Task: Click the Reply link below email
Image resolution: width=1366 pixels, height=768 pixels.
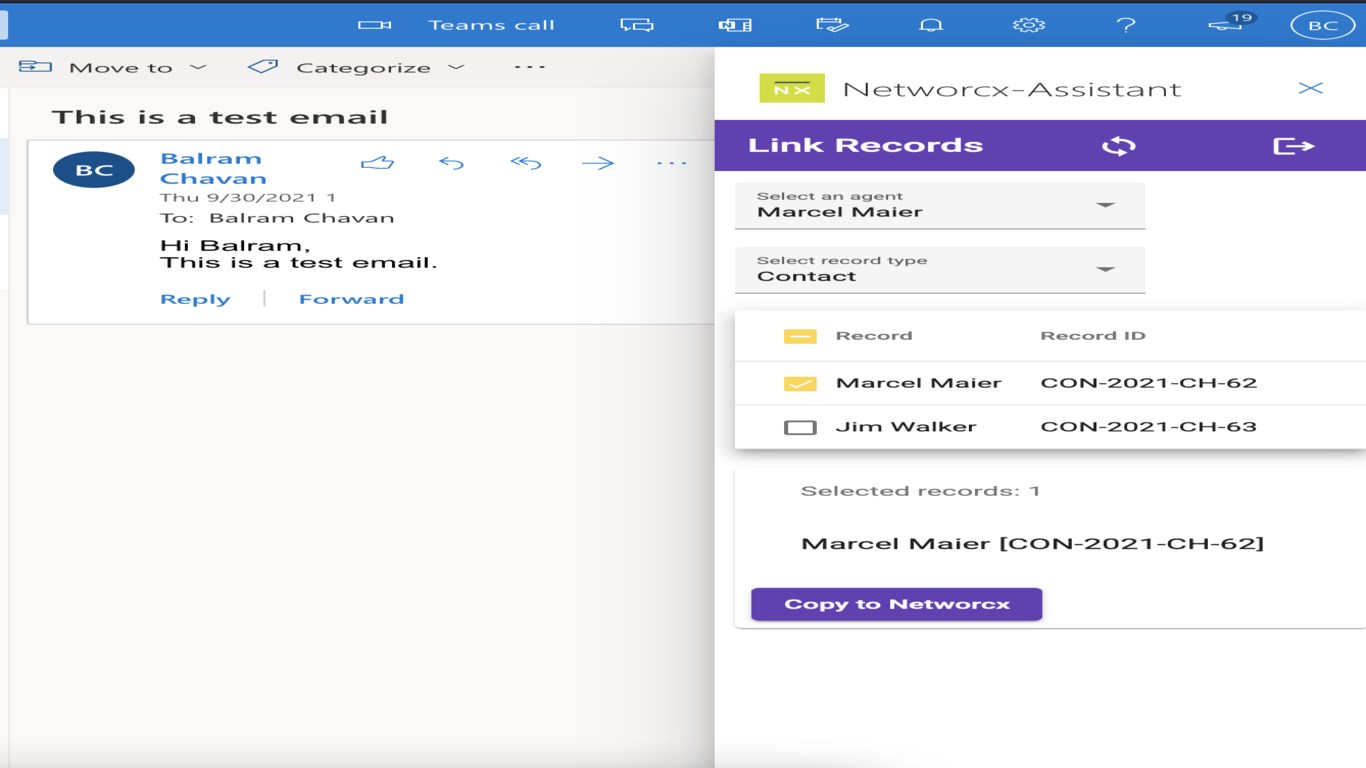Action: pyautogui.click(x=195, y=299)
